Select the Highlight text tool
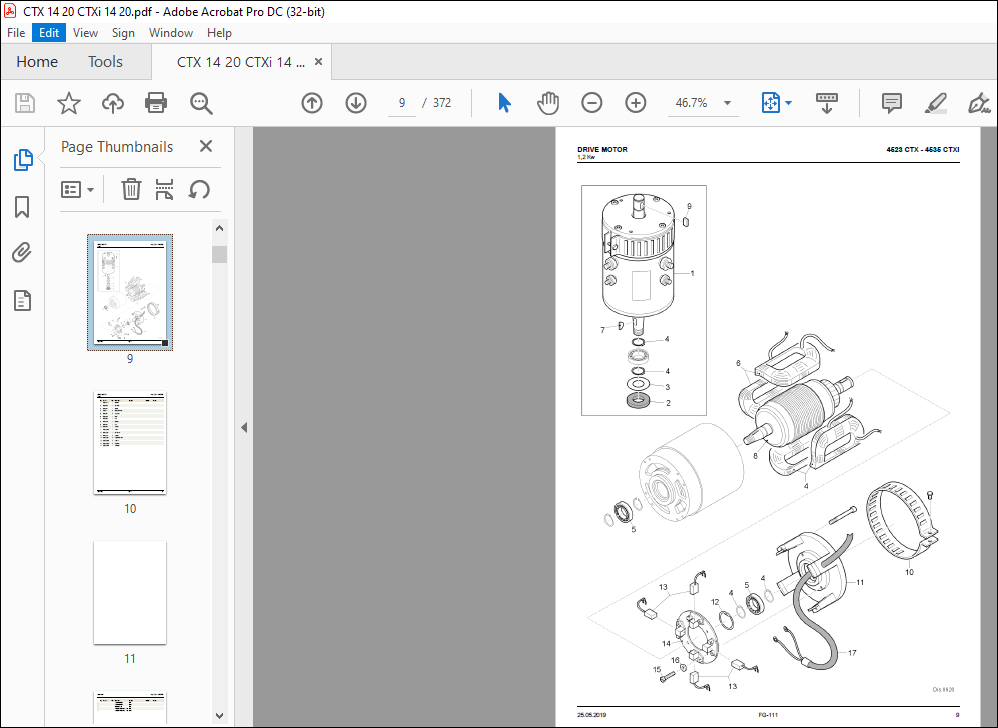The image size is (998, 728). click(936, 103)
